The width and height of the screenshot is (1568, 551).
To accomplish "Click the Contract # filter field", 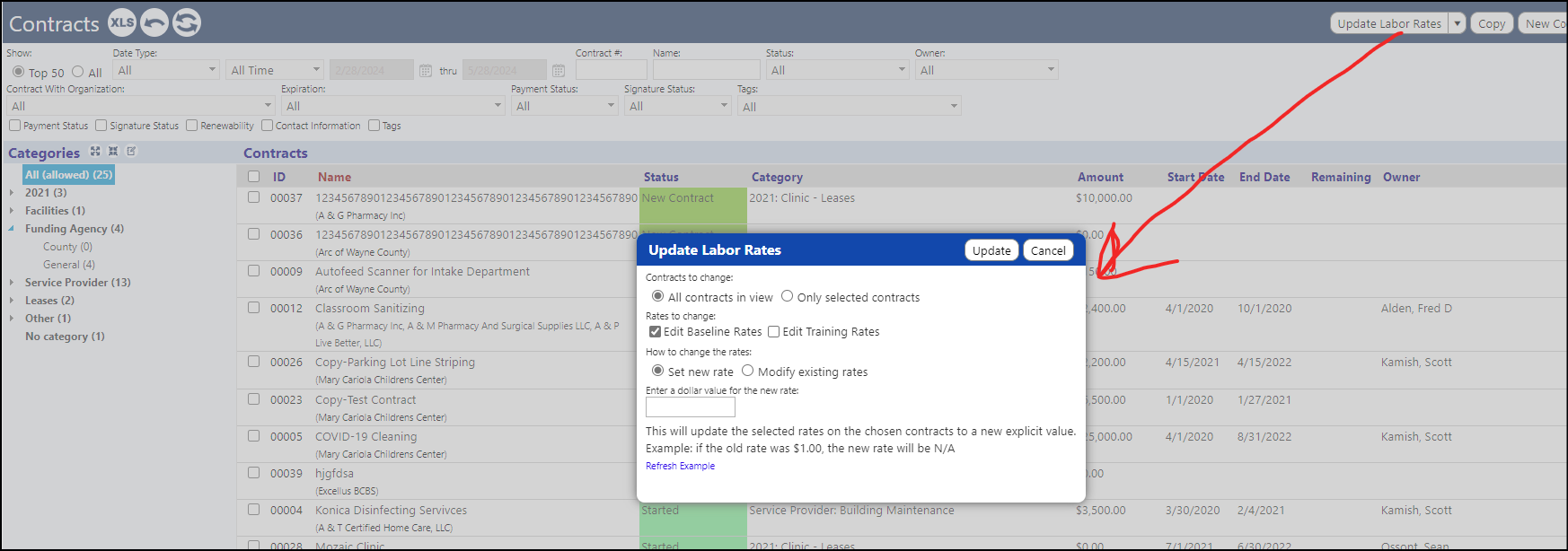I will [612, 70].
